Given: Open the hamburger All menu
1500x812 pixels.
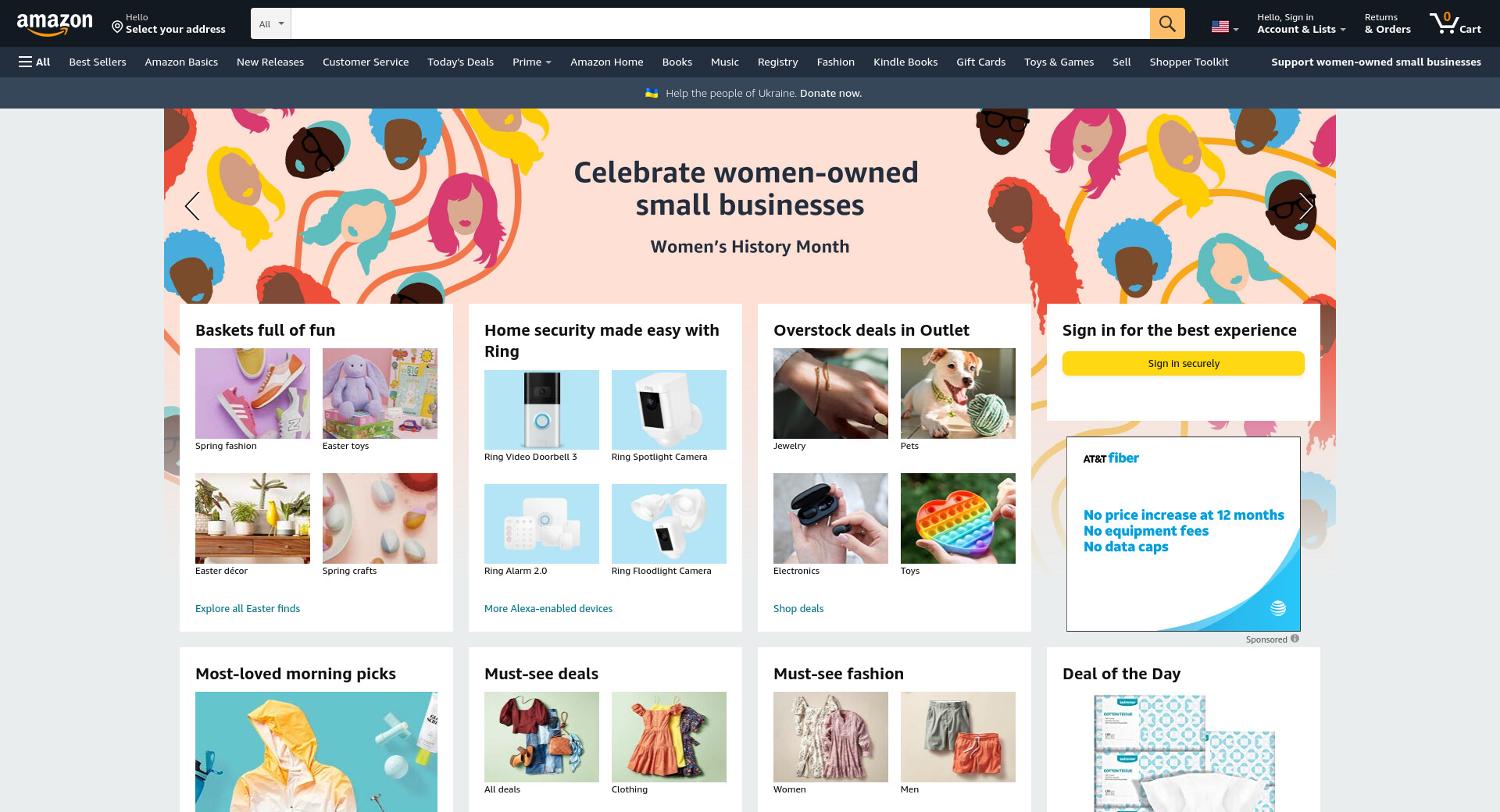Looking at the screenshot, I should [34, 62].
